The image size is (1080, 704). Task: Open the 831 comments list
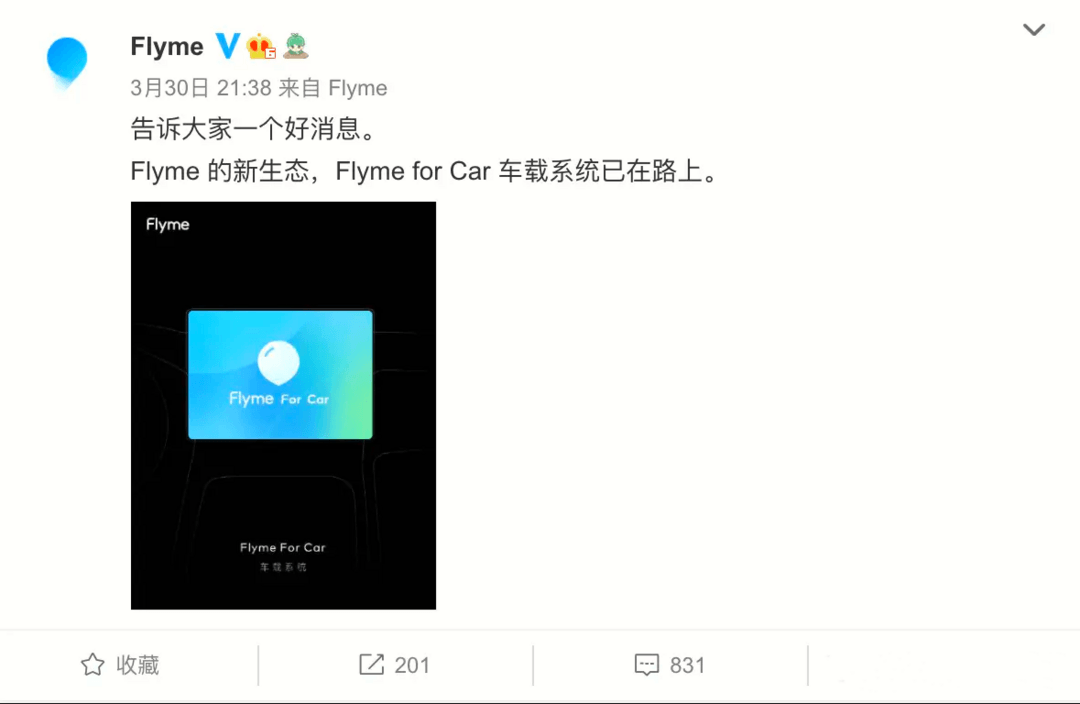click(x=687, y=665)
